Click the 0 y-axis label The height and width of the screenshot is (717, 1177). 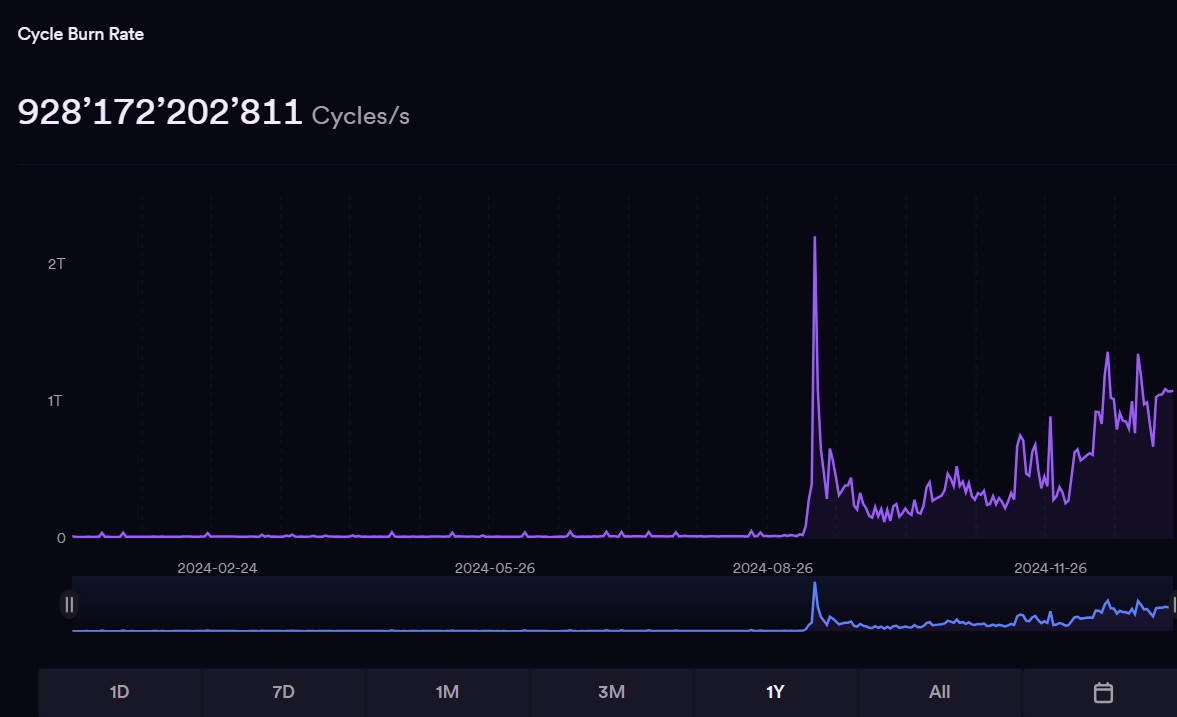[x=61, y=538]
